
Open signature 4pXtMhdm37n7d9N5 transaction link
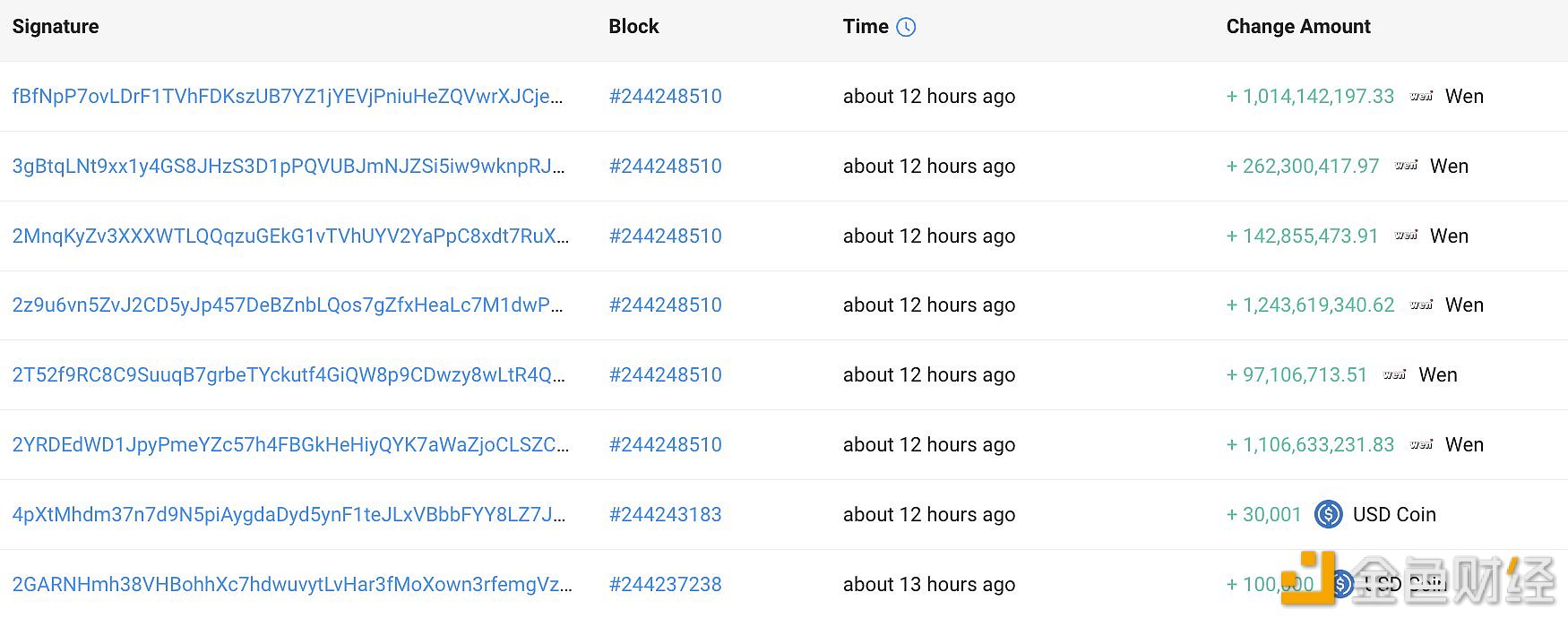point(289,514)
